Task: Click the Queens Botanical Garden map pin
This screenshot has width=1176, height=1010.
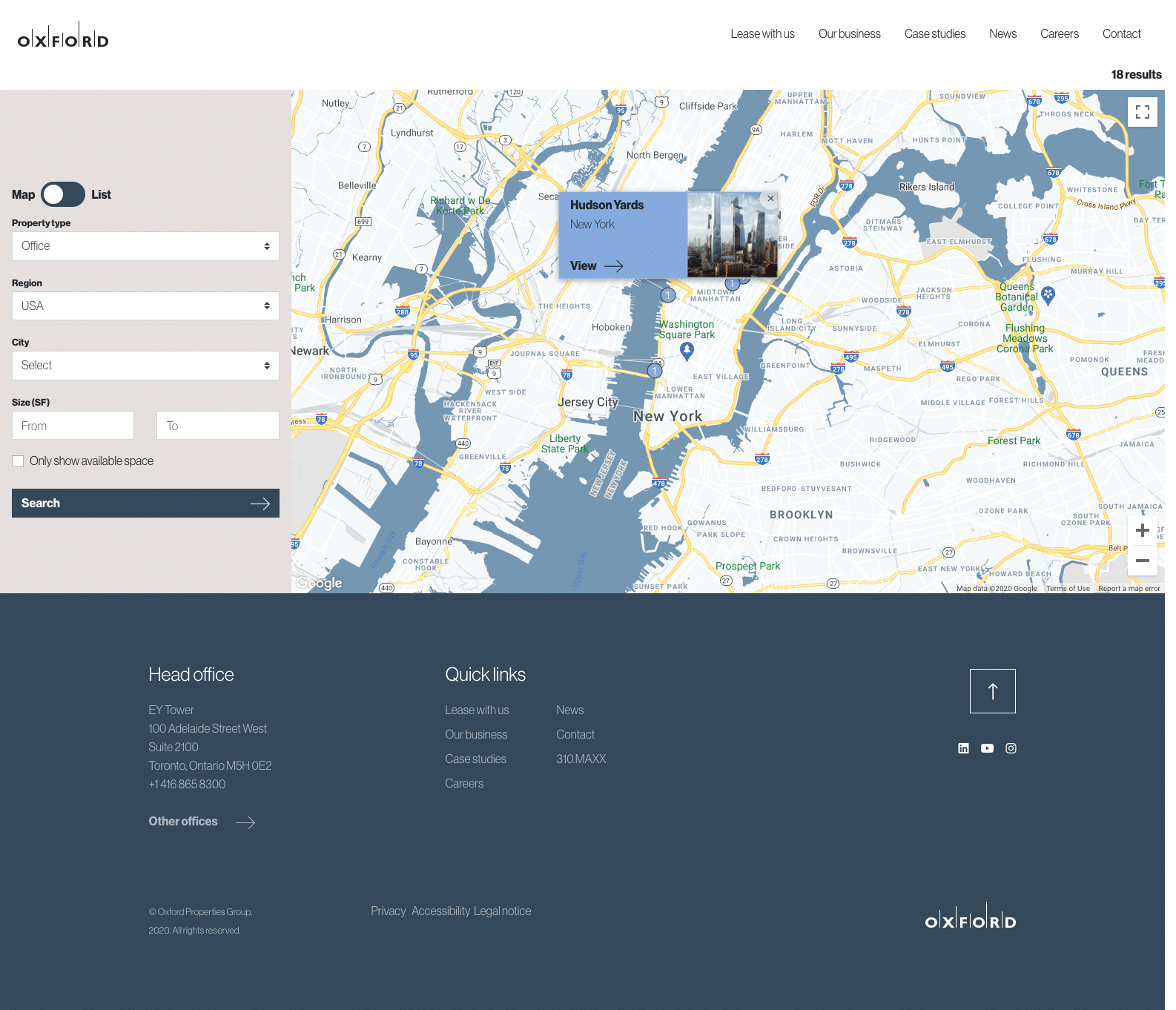Action: point(1048,295)
